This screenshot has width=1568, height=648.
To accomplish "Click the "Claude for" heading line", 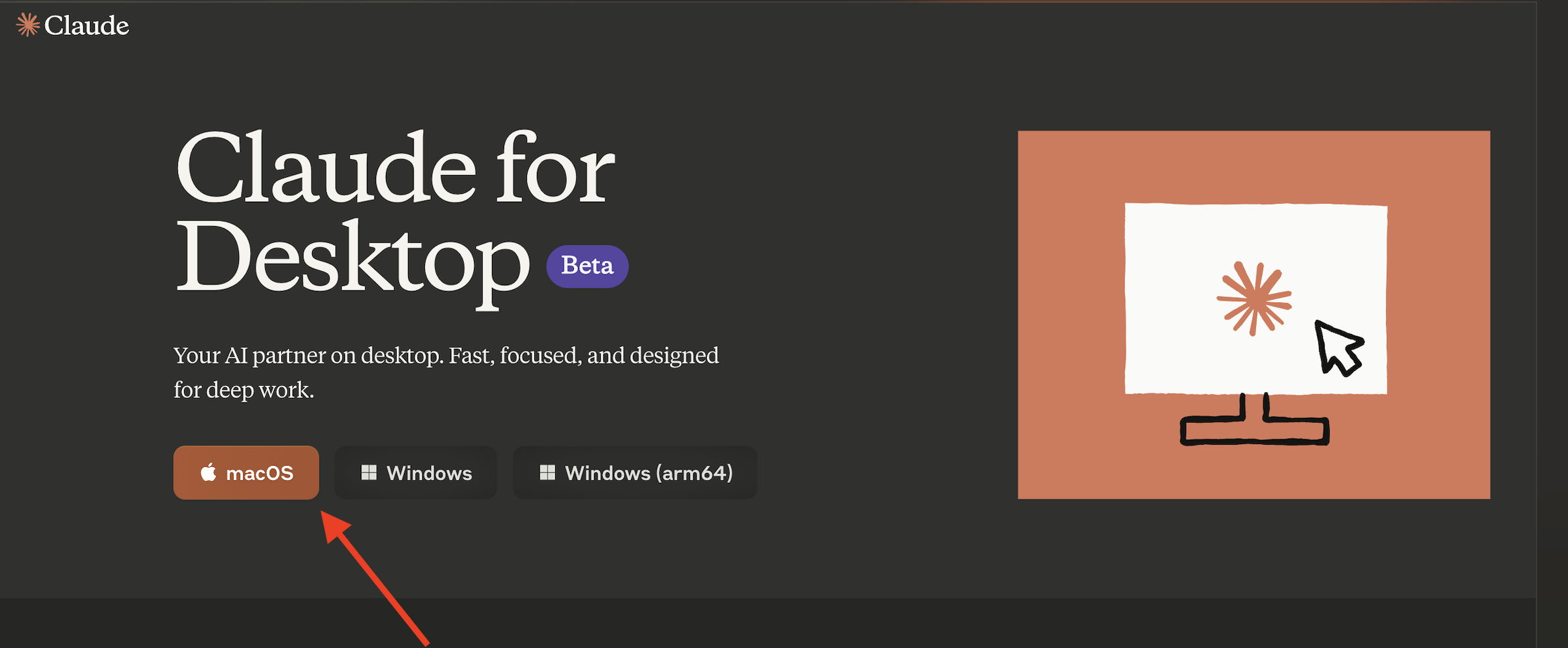I will click(x=395, y=169).
